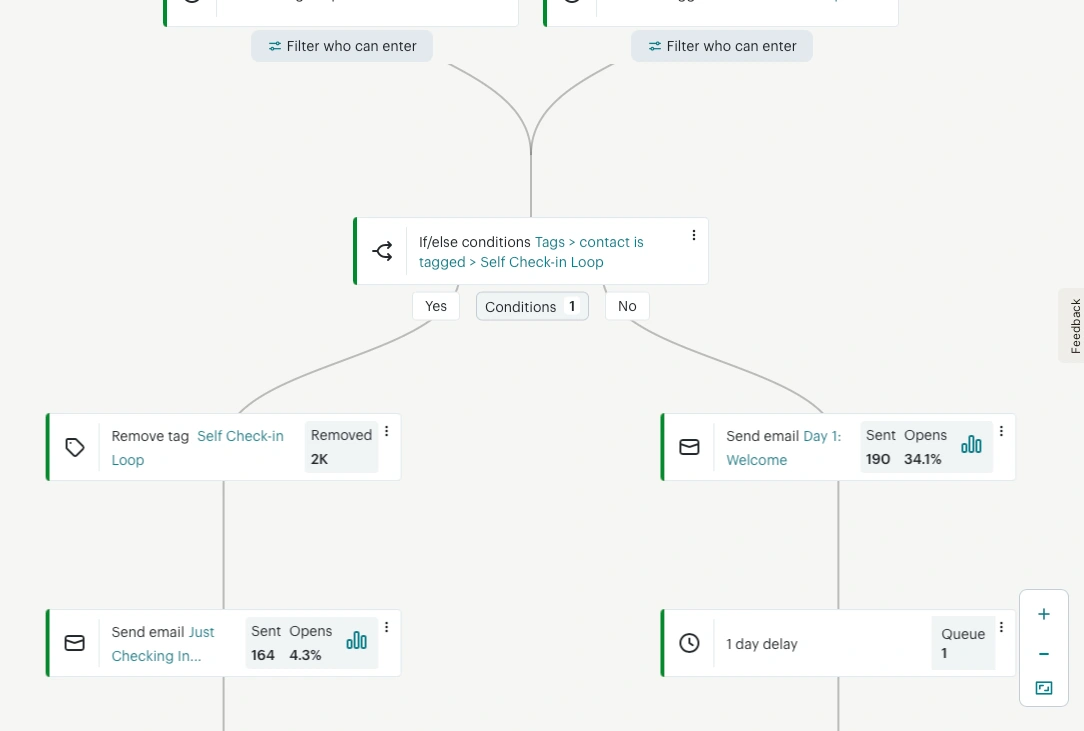Select the Yes branch label
The width and height of the screenshot is (1084, 731).
[x=436, y=306]
